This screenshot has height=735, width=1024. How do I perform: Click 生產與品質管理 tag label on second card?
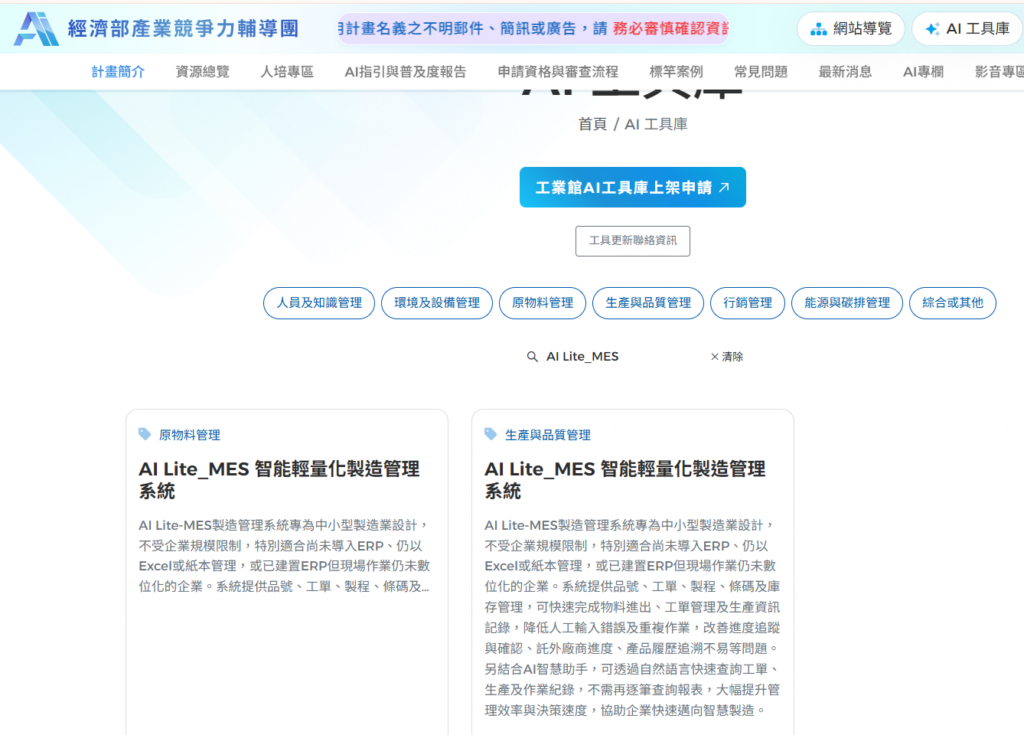[x=548, y=434]
